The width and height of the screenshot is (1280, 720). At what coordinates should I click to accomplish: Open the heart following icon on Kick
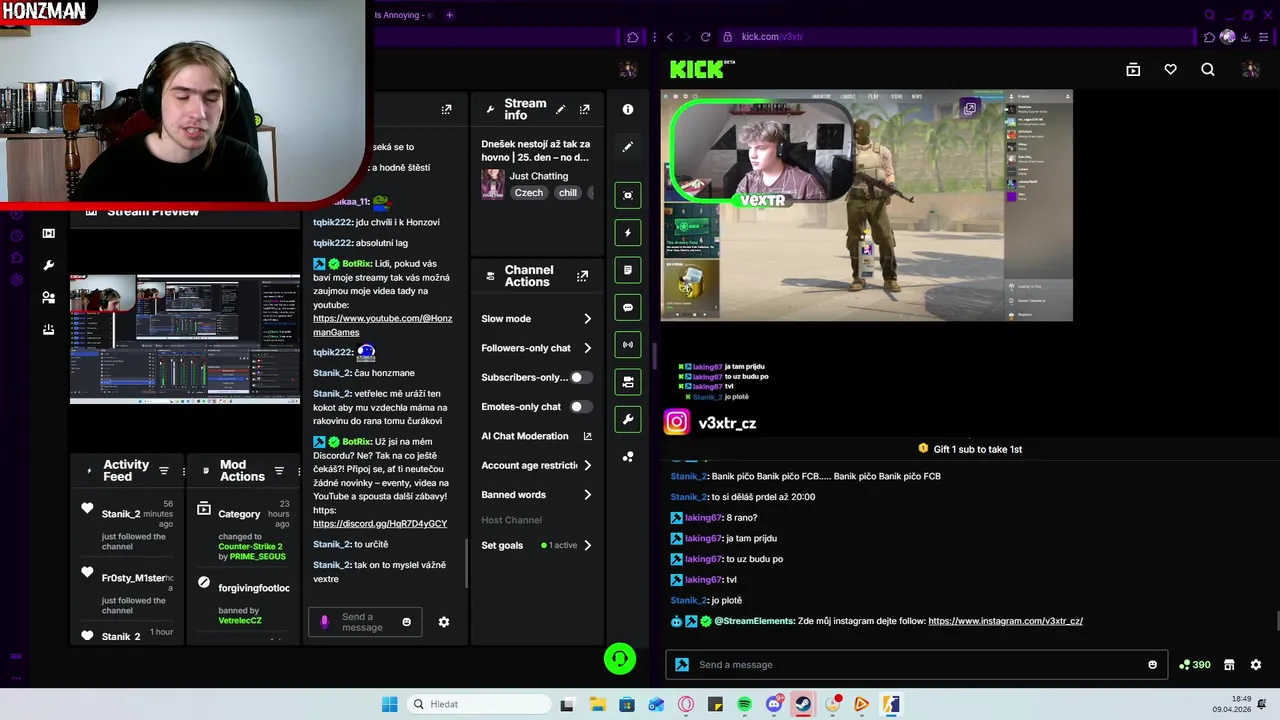coord(1170,69)
